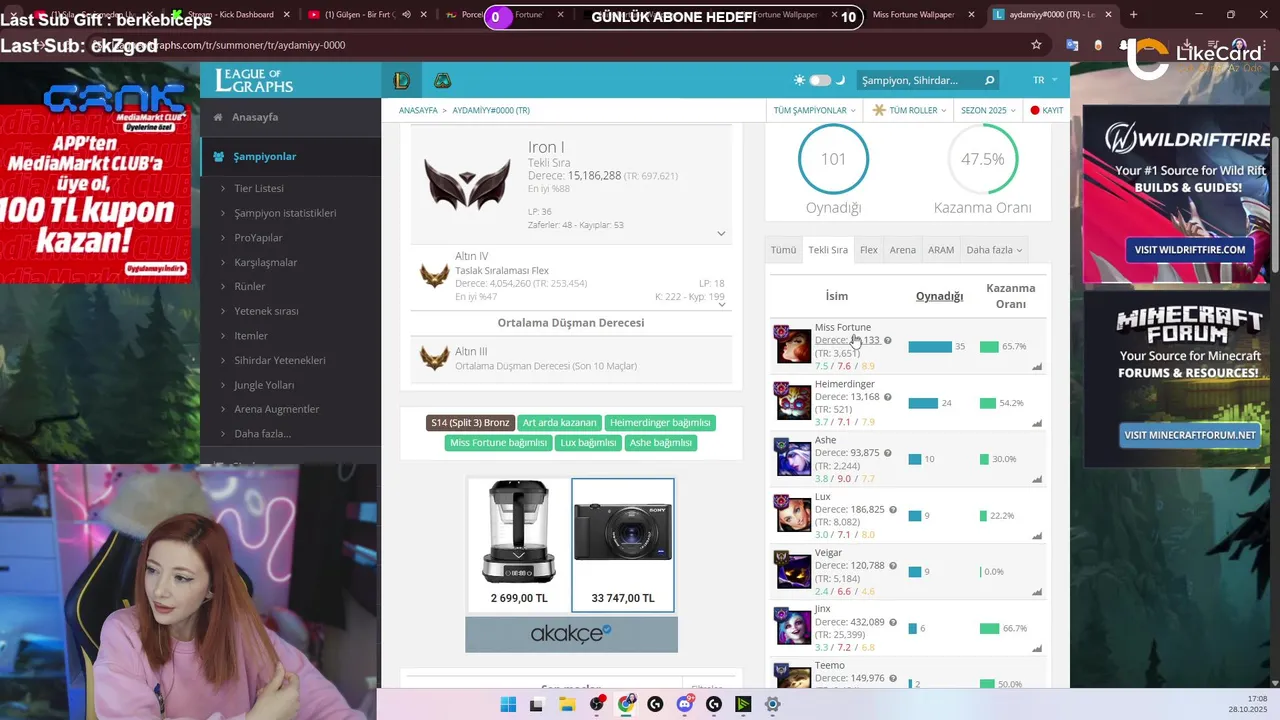Click the AYDAMİYY#0000 (TR) breadcrumb

491,110
